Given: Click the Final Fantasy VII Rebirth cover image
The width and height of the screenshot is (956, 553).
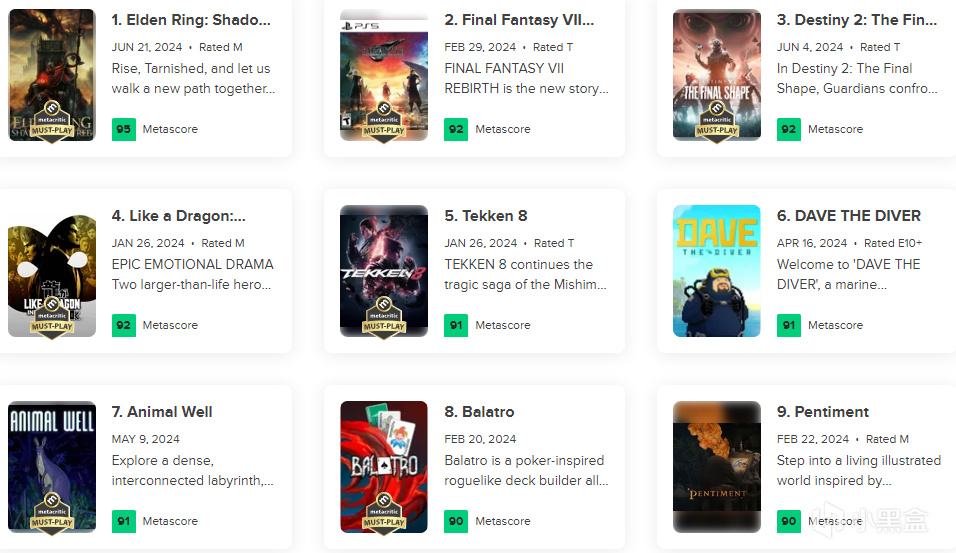Looking at the screenshot, I should (384, 75).
